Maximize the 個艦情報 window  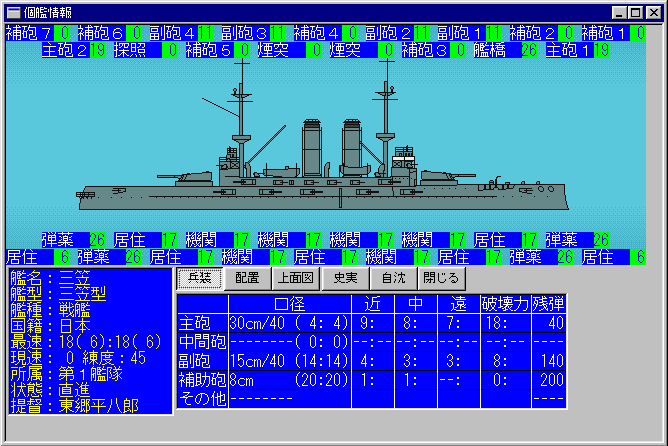[x=635, y=13]
